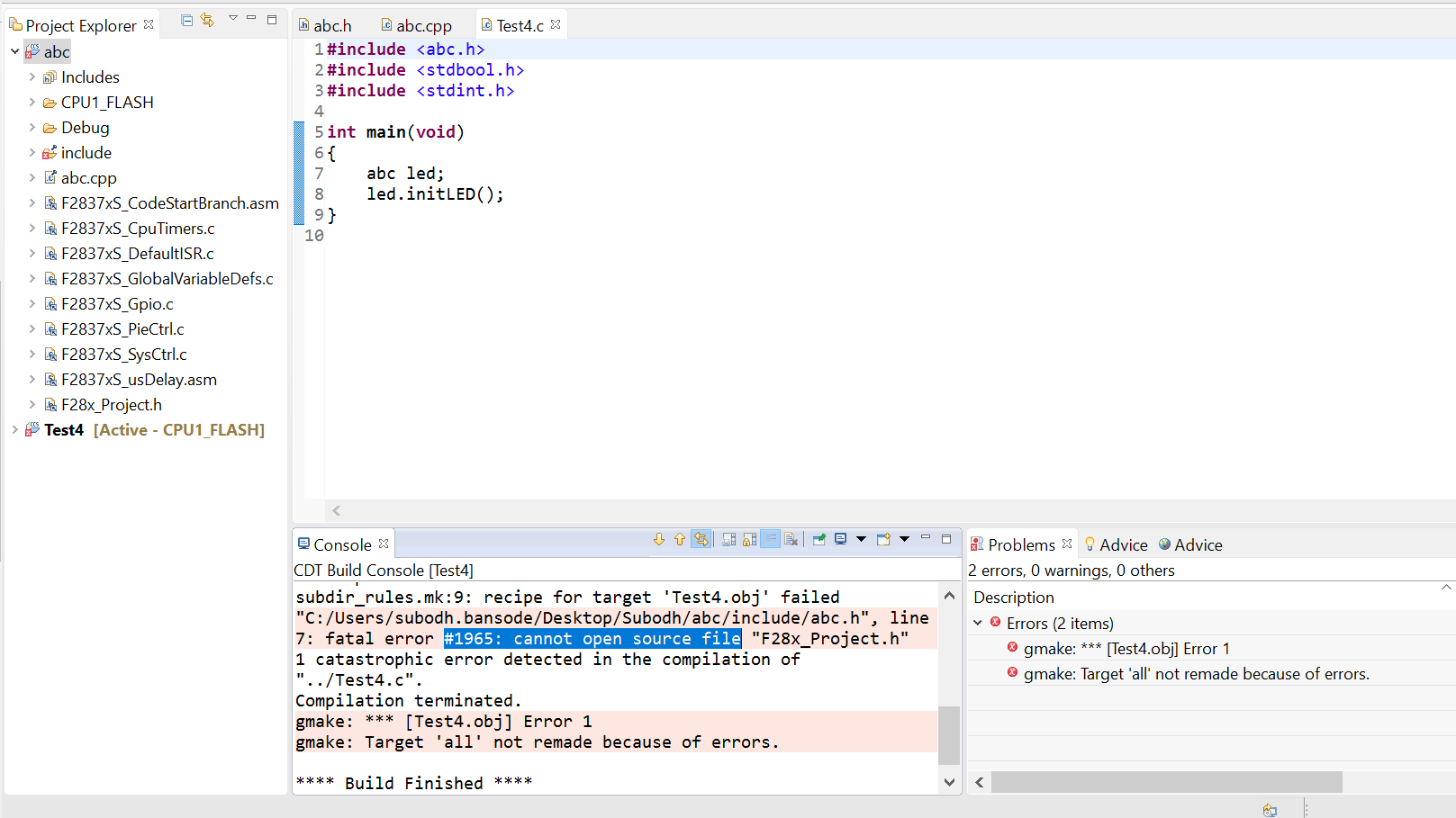Toggle Link with Editor in Project Explorer

point(208,20)
